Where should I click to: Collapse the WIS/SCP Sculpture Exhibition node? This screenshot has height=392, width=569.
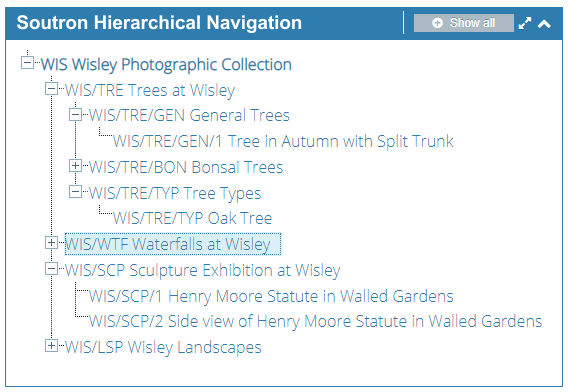click(52, 269)
